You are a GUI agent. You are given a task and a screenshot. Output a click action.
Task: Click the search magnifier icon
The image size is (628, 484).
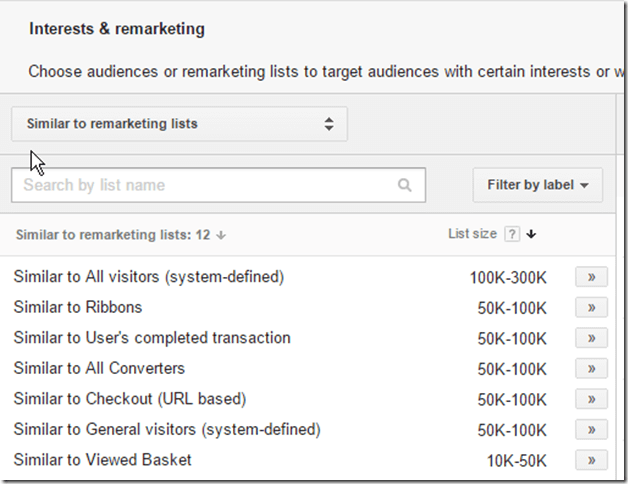404,185
